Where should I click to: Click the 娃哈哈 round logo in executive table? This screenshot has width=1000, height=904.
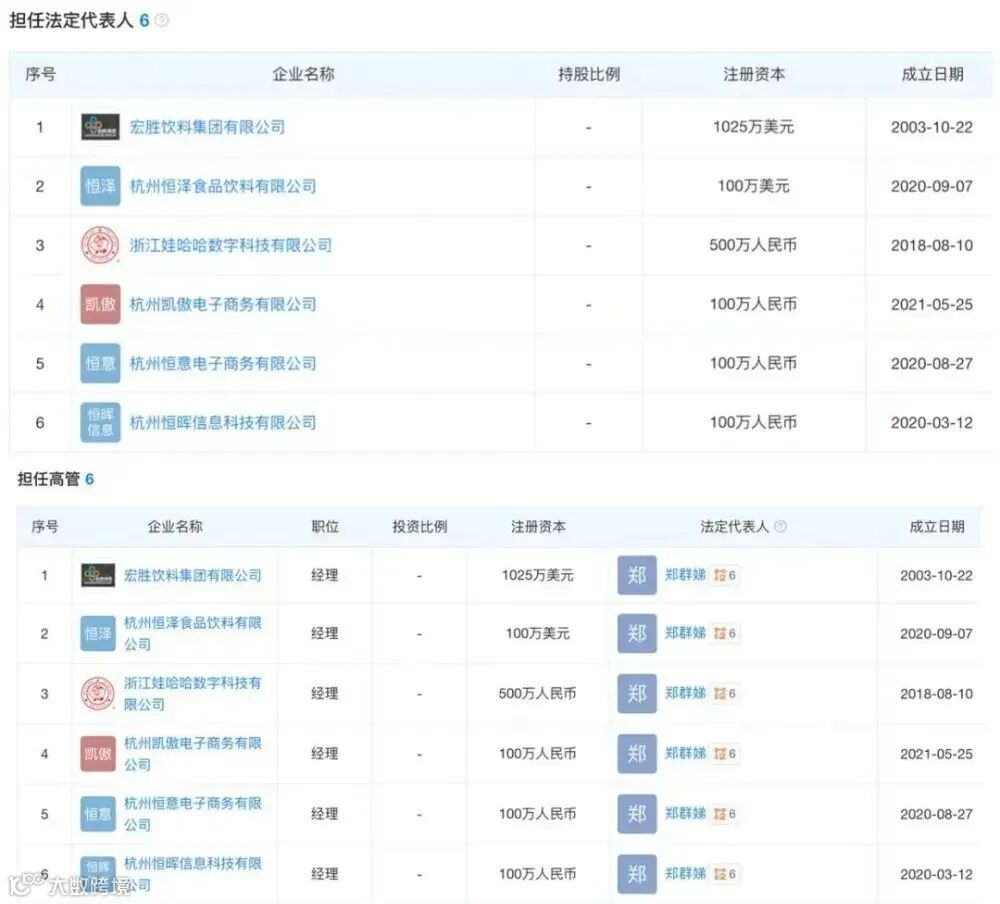(98, 693)
